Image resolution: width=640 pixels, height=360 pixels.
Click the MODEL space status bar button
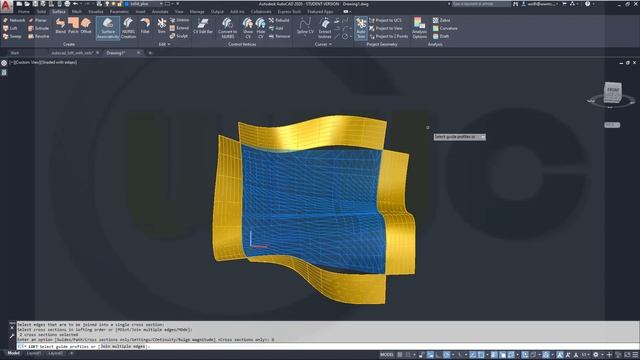coord(387,355)
